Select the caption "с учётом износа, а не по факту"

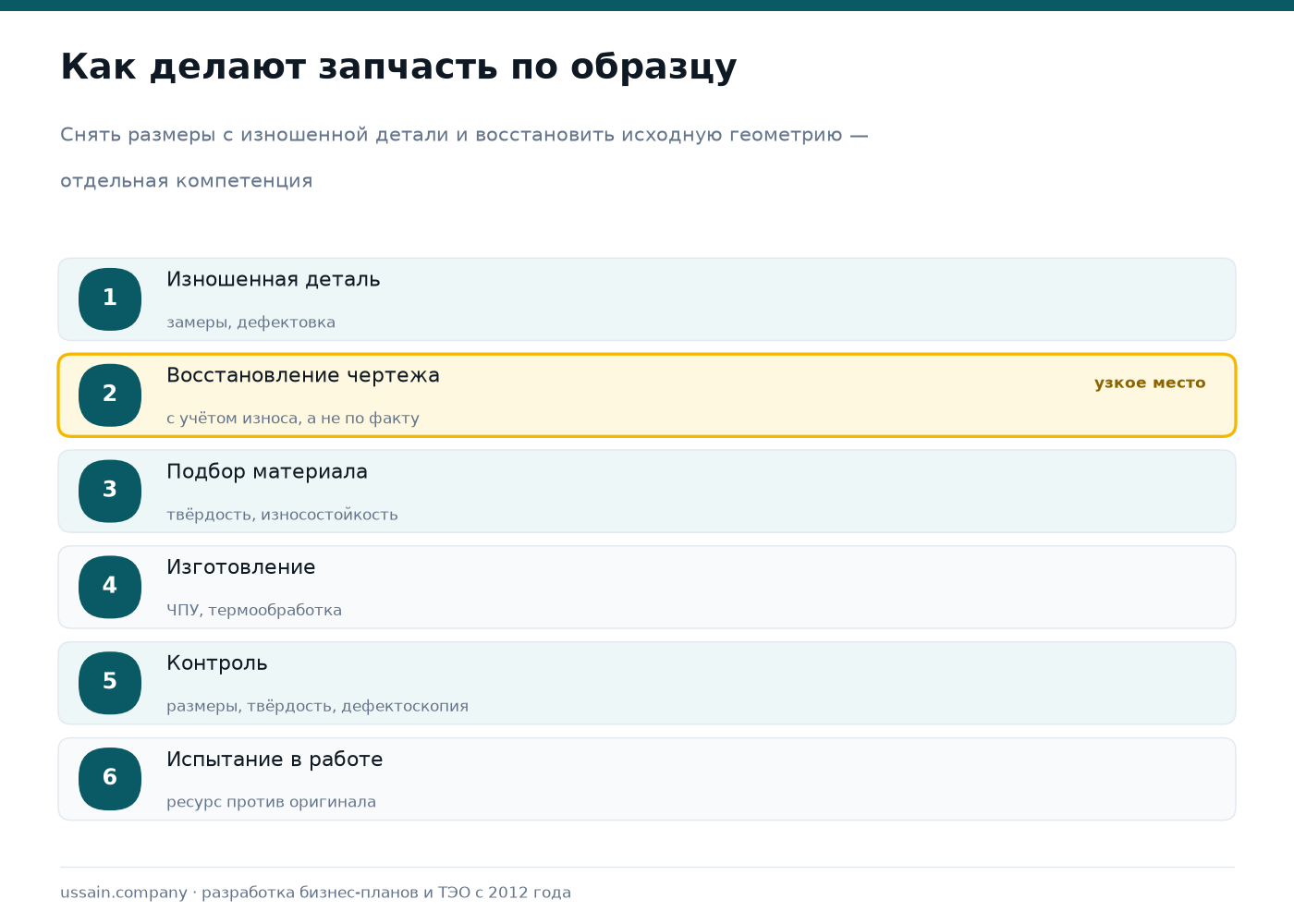293,419
